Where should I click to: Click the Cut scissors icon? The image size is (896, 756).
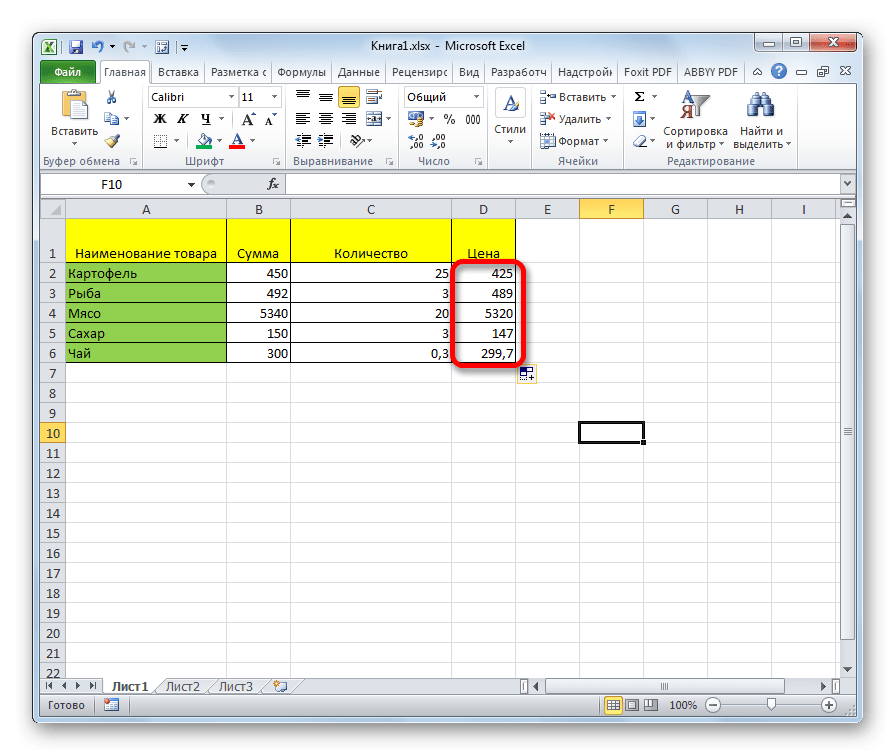(x=111, y=97)
